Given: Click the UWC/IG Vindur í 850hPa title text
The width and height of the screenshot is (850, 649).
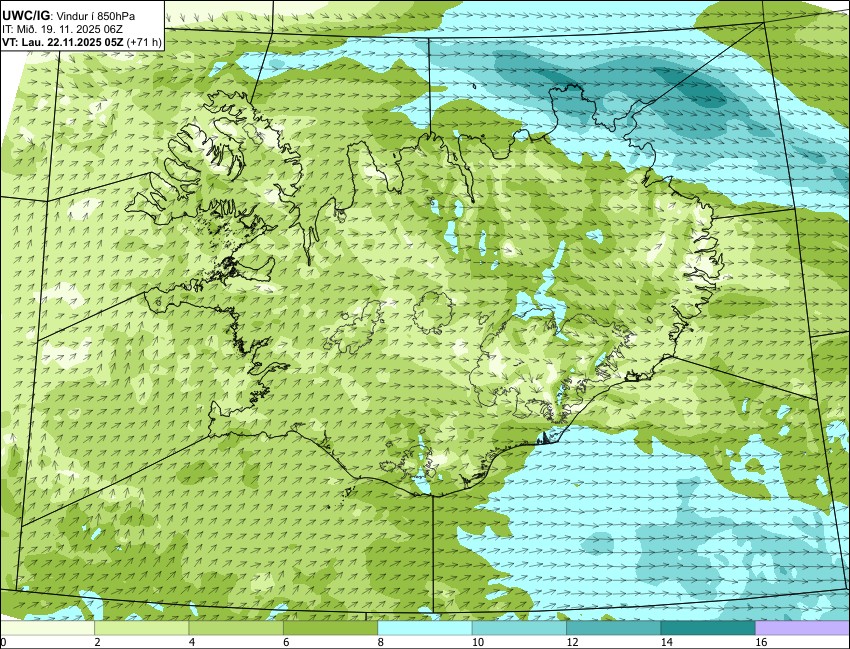Looking at the screenshot, I should coord(68,17).
